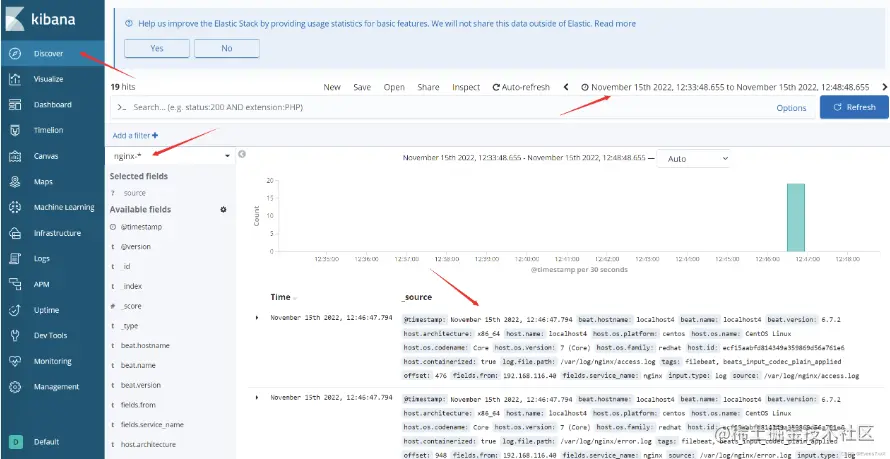Select Save in the top menu
This screenshot has height=459, width=890.
tap(362, 87)
